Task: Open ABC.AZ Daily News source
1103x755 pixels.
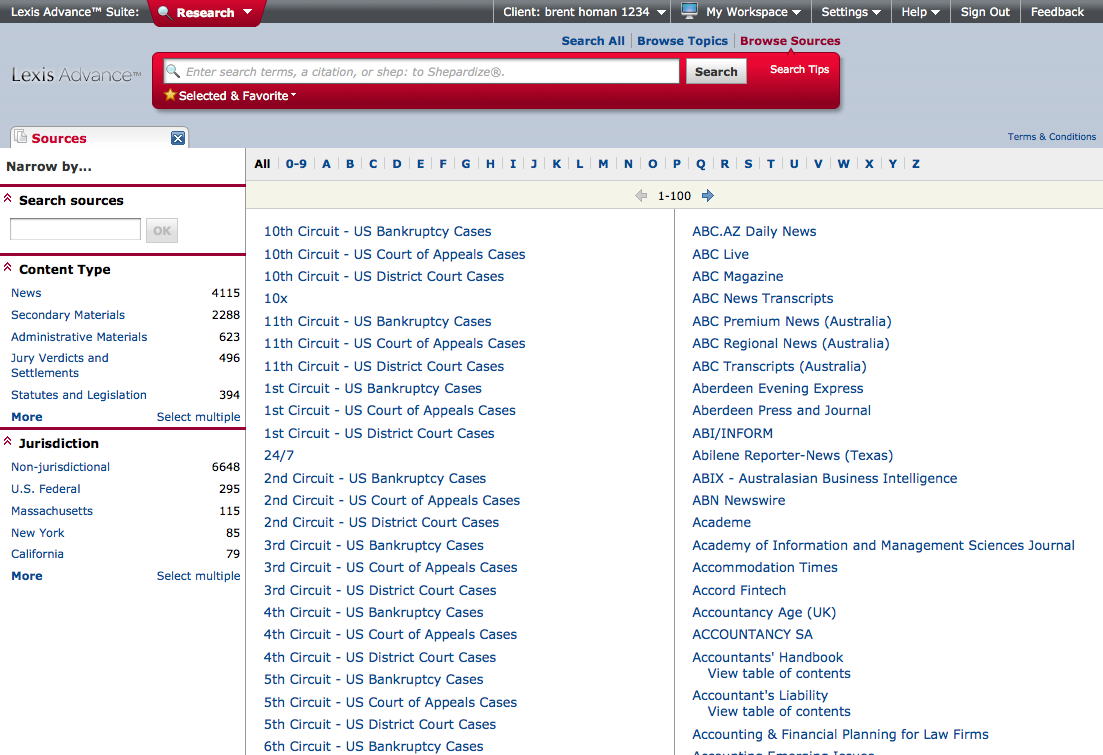Action: pyautogui.click(x=754, y=231)
